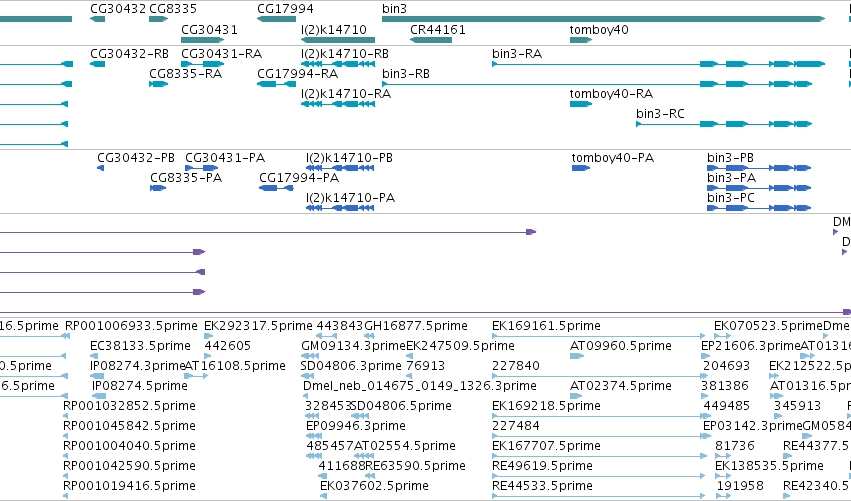The image size is (851, 501).
Task: Click the teal CR44161 gene bar
Action: (x=431, y=40)
